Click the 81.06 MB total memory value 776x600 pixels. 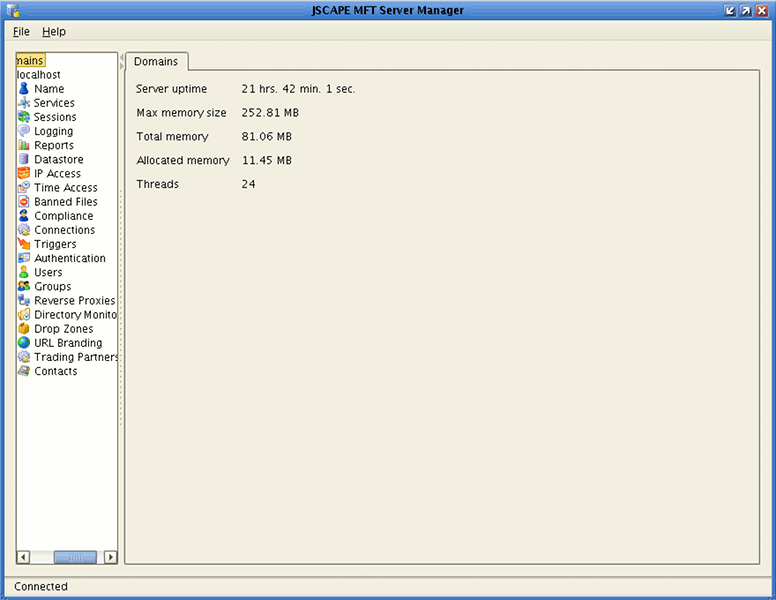(267, 137)
